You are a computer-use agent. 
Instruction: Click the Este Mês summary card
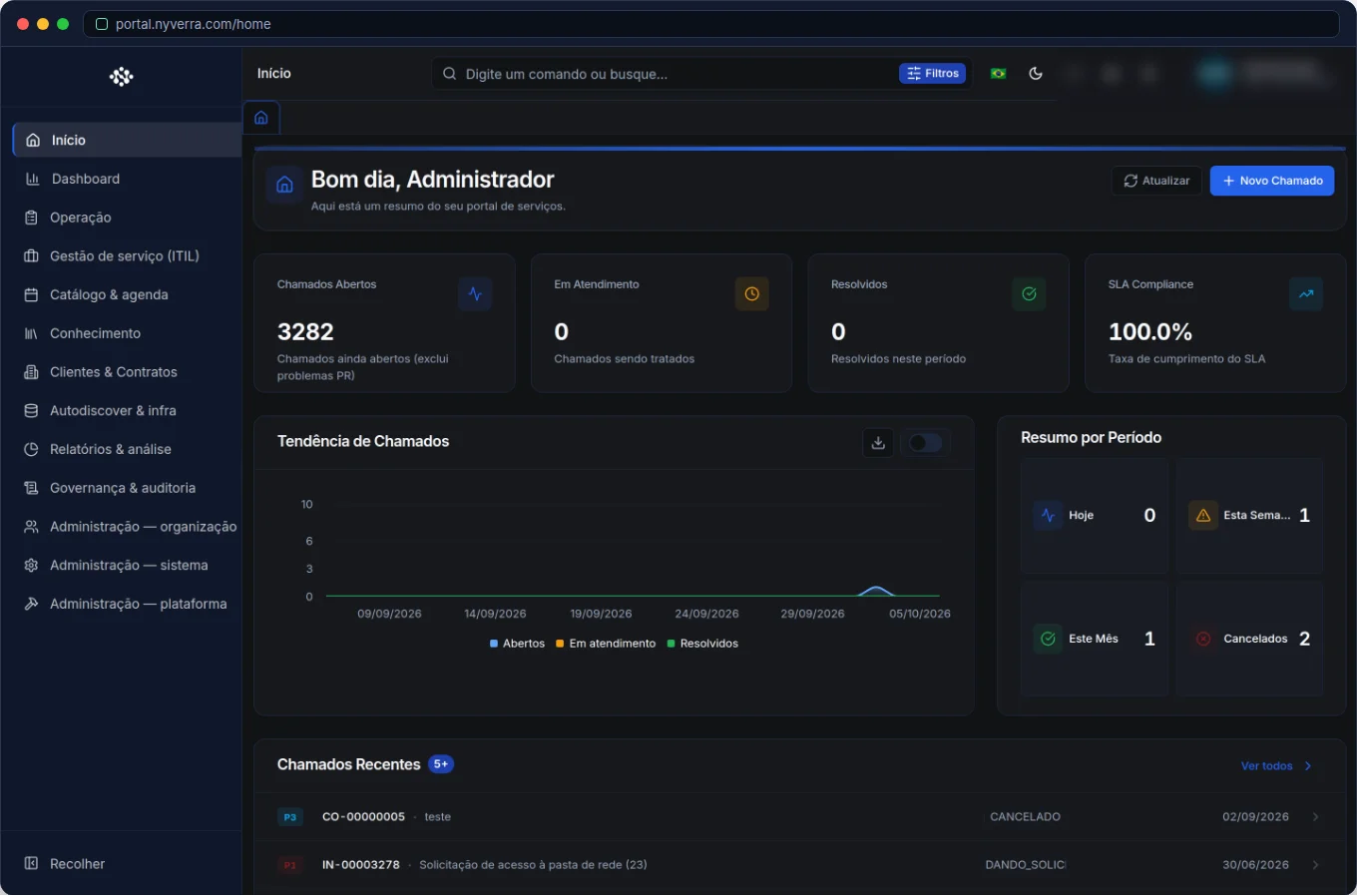[x=1095, y=639]
